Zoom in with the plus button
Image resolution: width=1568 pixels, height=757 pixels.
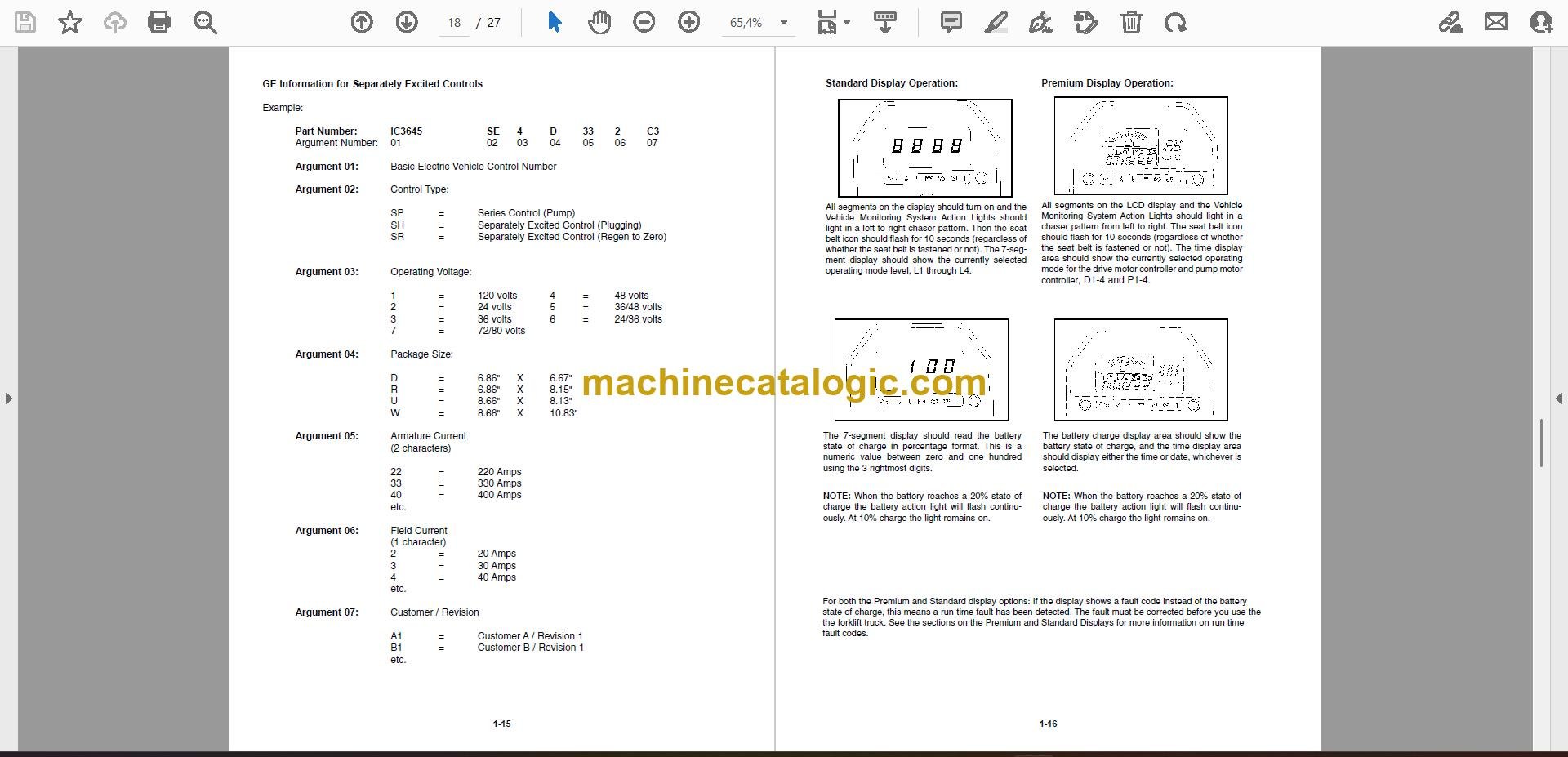point(689,22)
